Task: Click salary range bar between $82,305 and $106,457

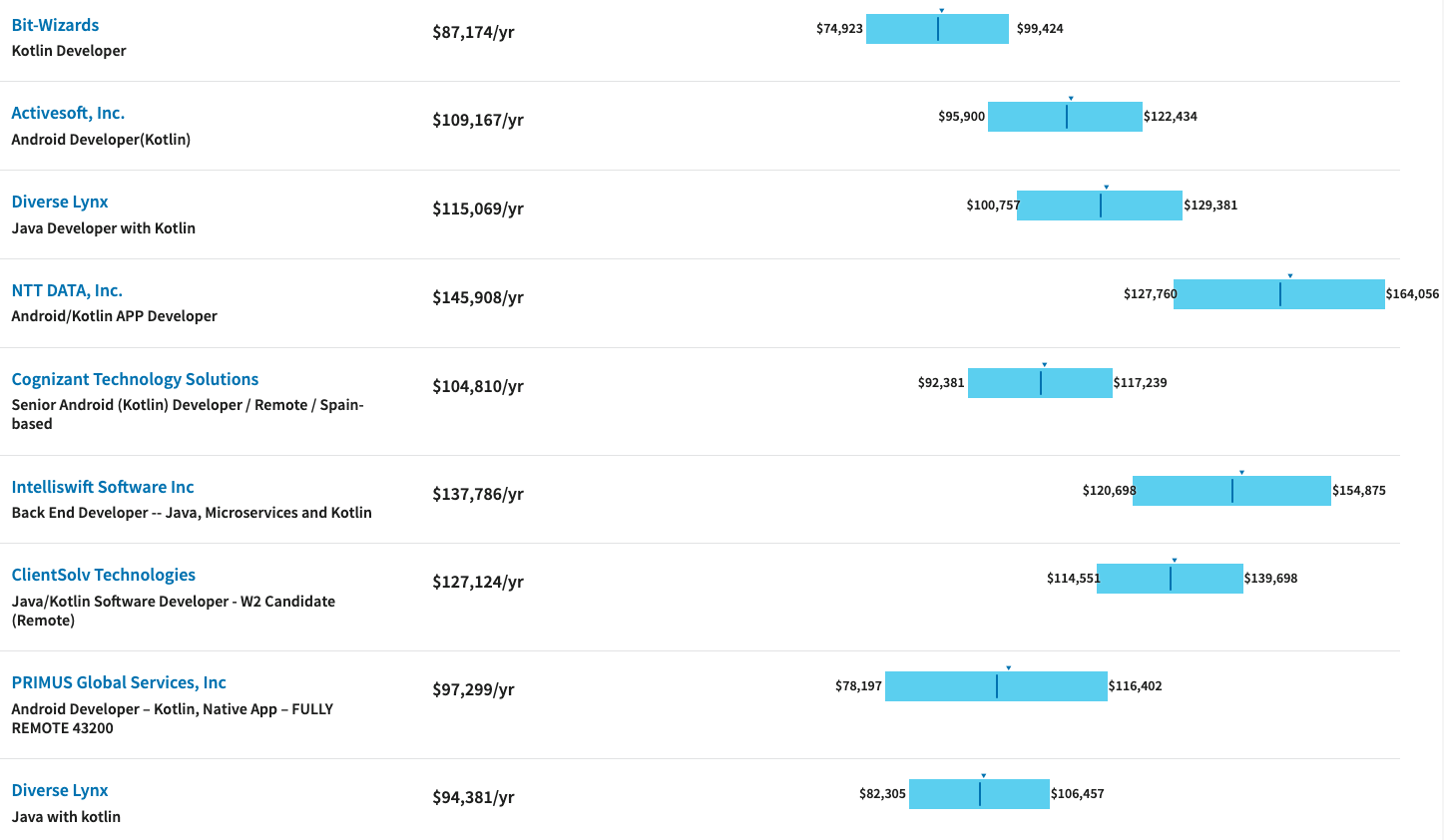Action: [x=979, y=794]
